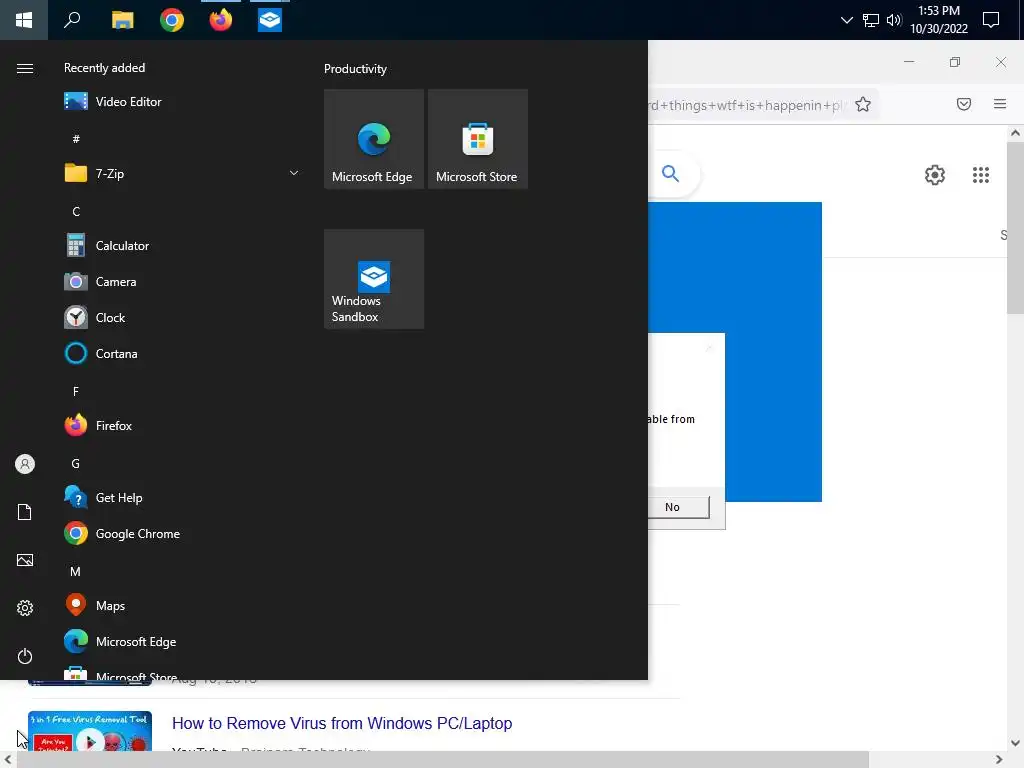The height and width of the screenshot is (768, 1024).
Task: Open Settings gear in Start sidebar
Action: pyautogui.click(x=25, y=608)
